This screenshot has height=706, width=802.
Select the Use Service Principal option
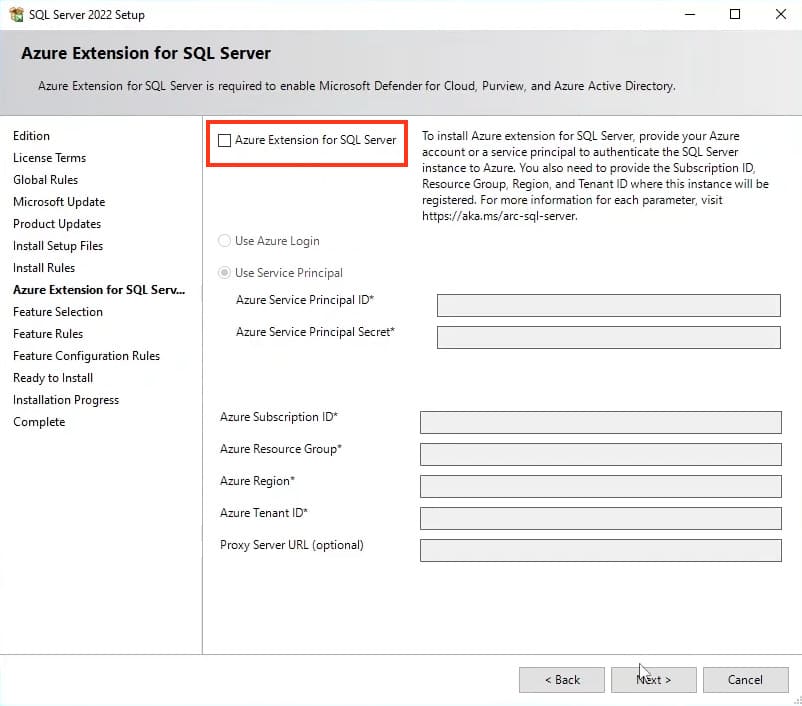coord(225,273)
